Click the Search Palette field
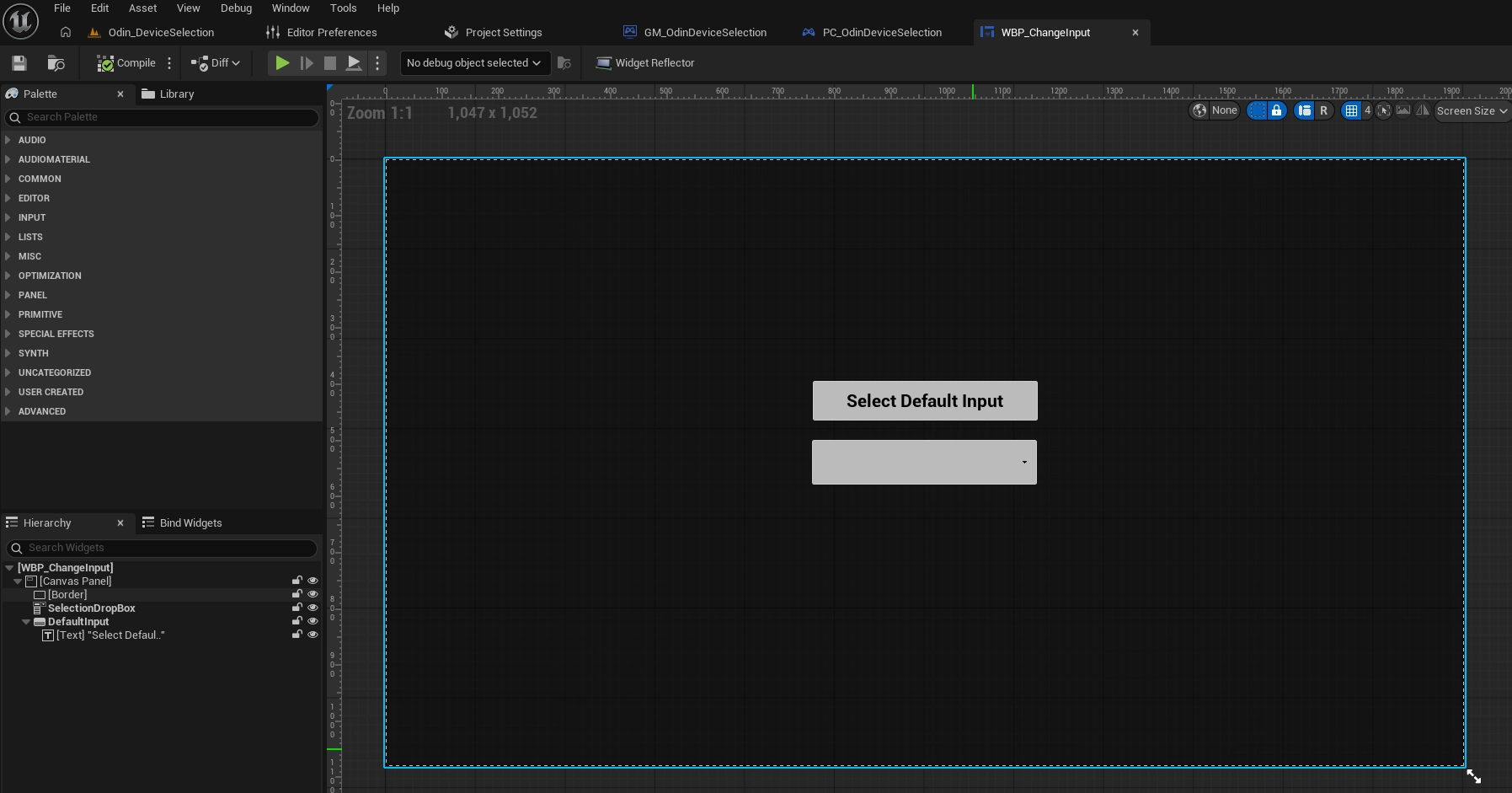Image resolution: width=1512 pixels, height=793 pixels. click(x=162, y=117)
